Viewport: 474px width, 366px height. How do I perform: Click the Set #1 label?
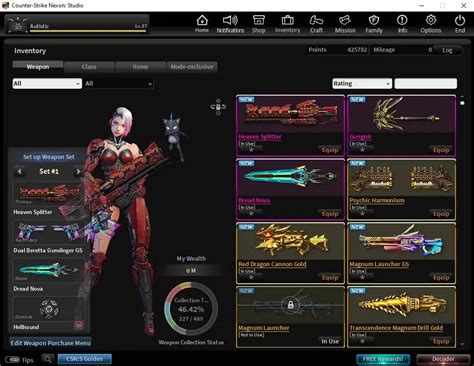click(49, 171)
